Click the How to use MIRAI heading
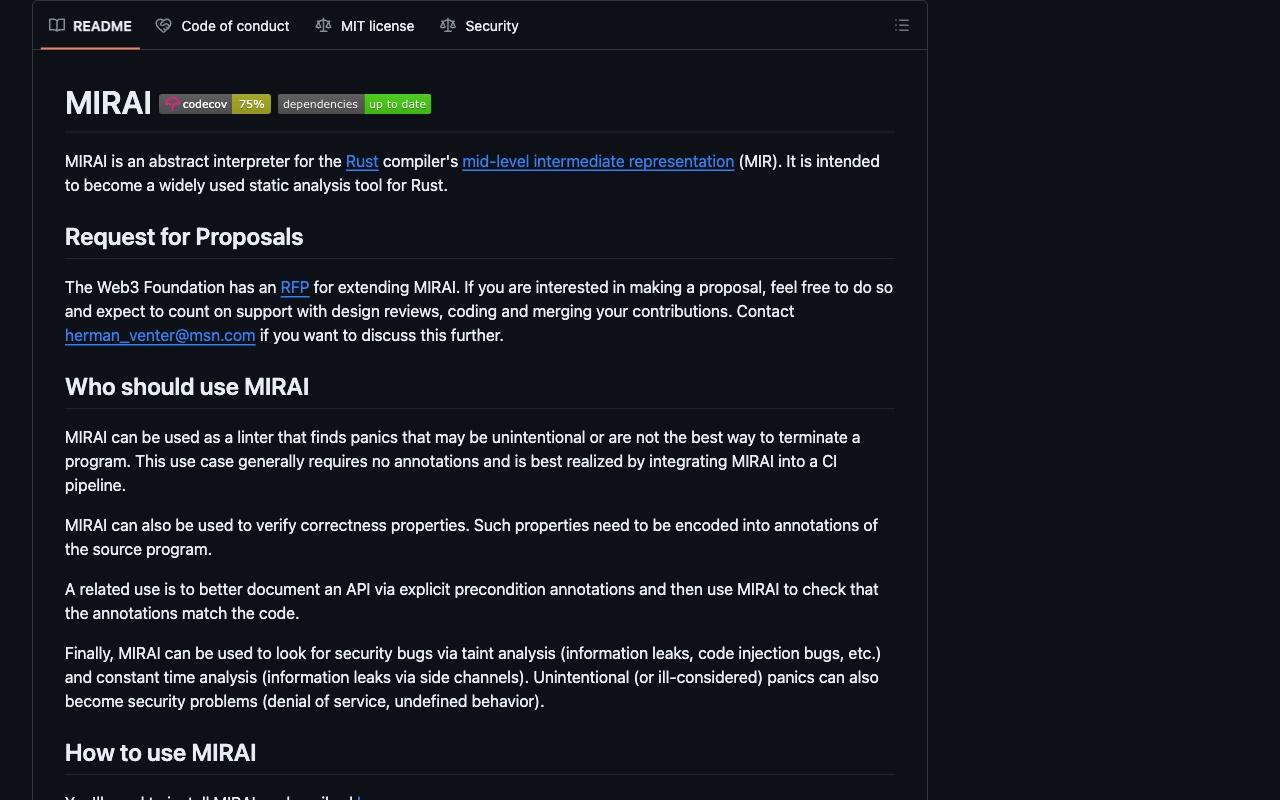This screenshot has width=1280, height=800. click(160, 753)
